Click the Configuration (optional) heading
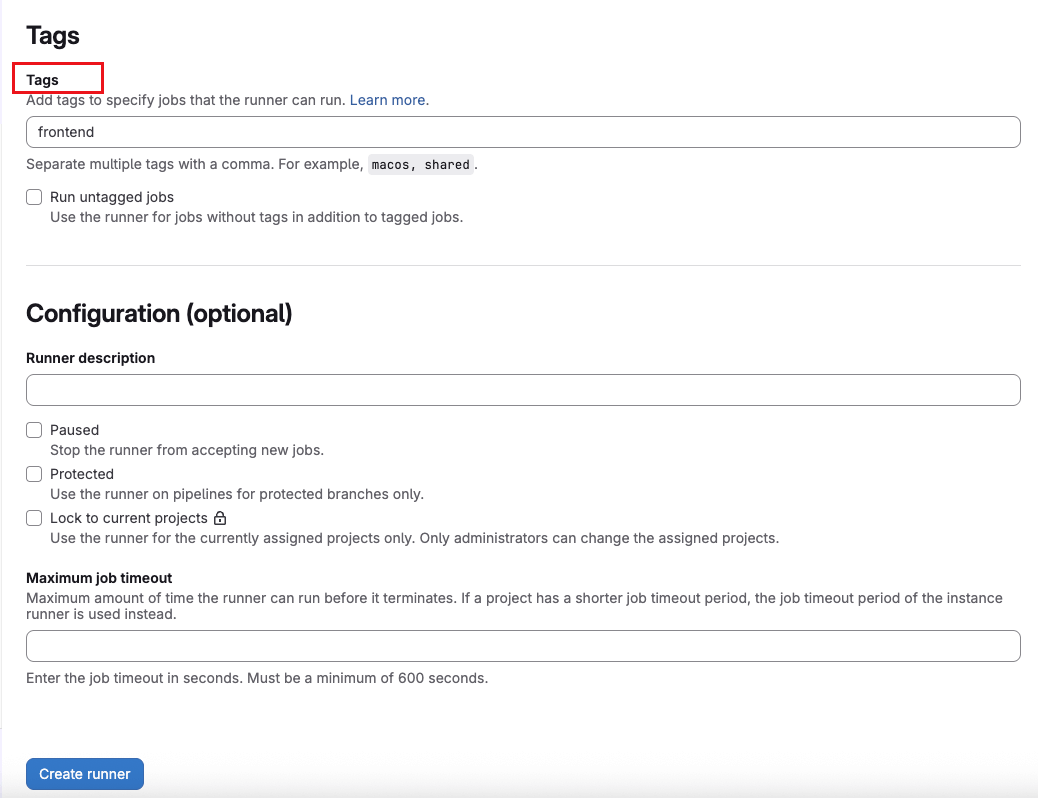Image resolution: width=1038 pixels, height=798 pixels. click(x=159, y=313)
